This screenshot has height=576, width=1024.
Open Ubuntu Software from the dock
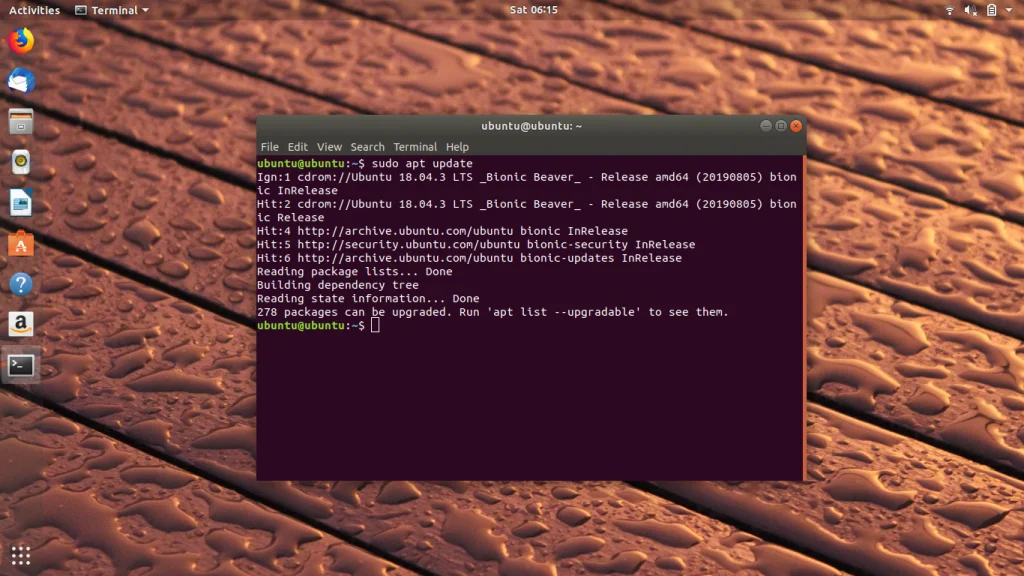click(21, 244)
